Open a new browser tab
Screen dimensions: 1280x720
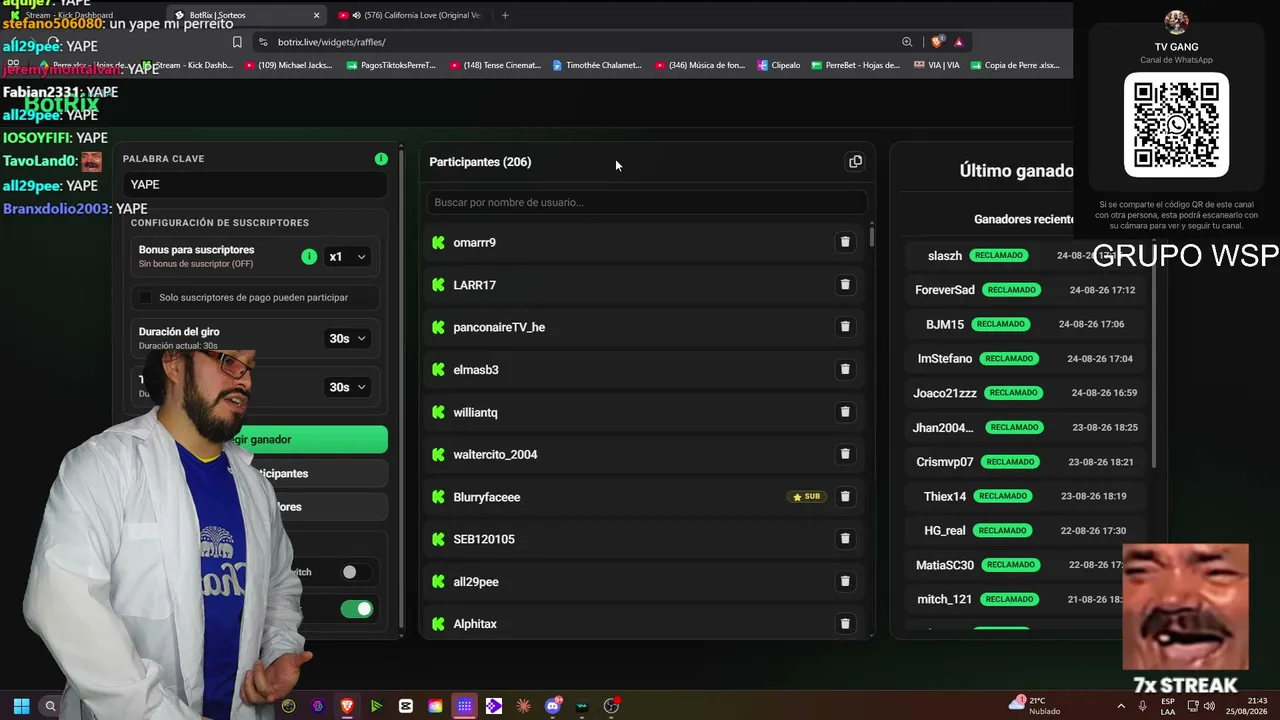[x=505, y=15]
